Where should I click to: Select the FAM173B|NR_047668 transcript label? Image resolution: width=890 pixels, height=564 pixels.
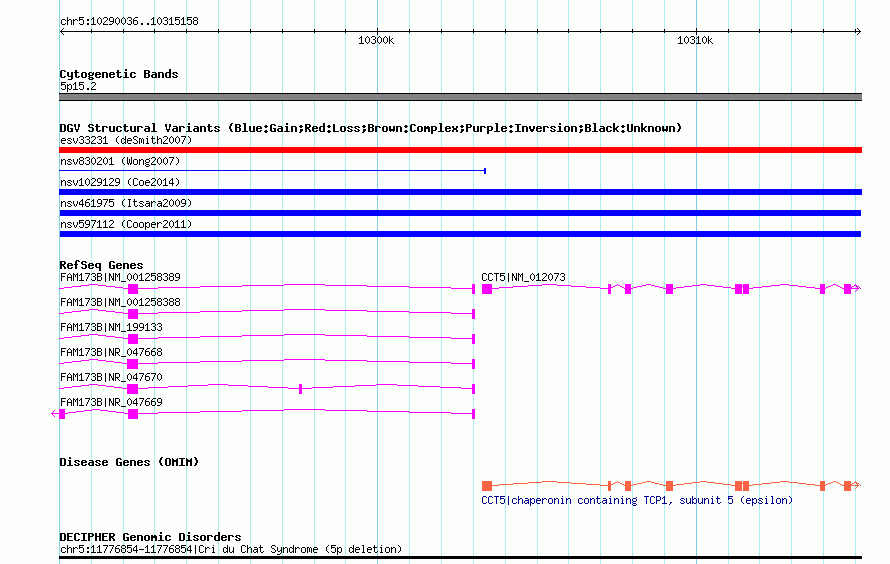click(111, 352)
